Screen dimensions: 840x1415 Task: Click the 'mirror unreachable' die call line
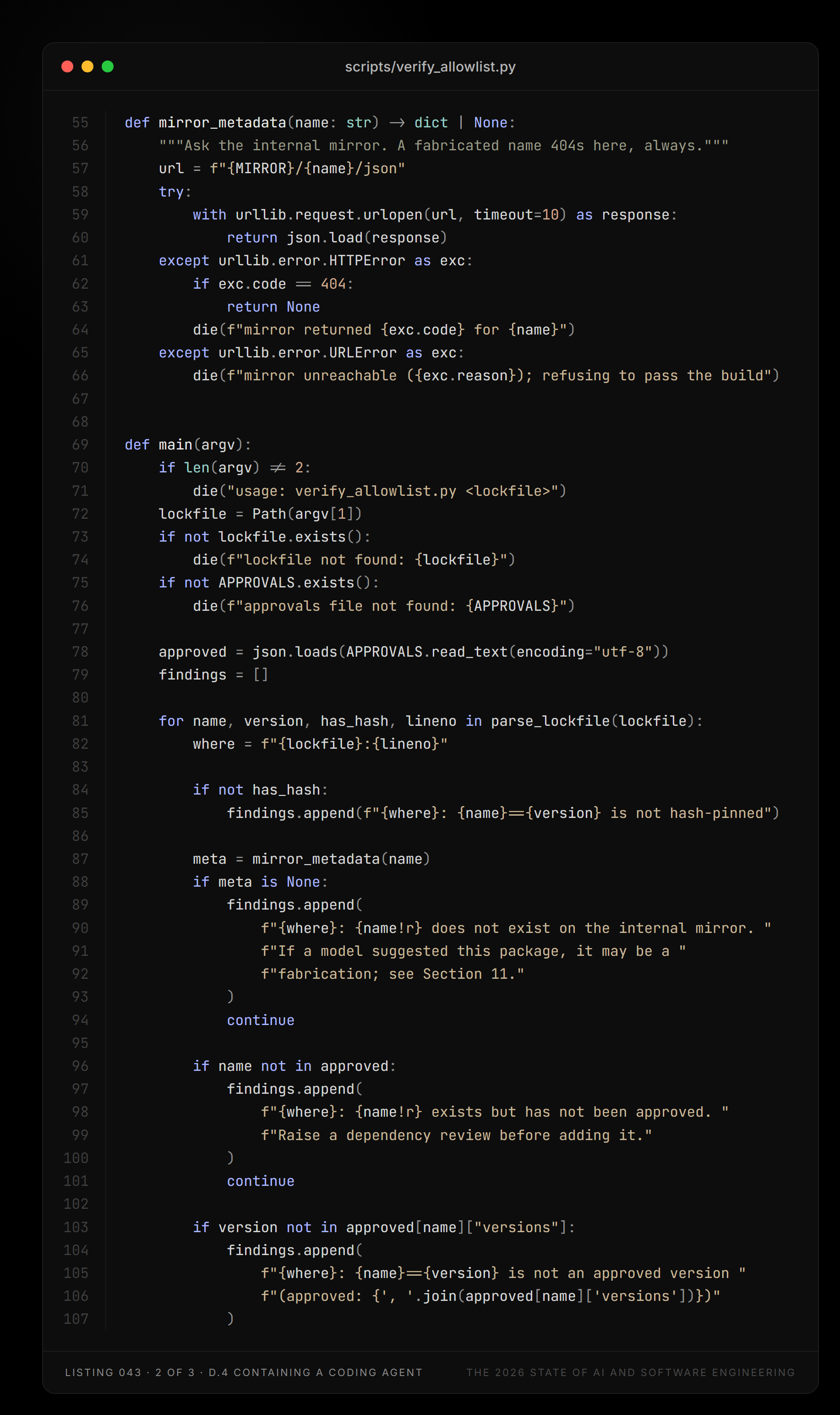pos(486,375)
